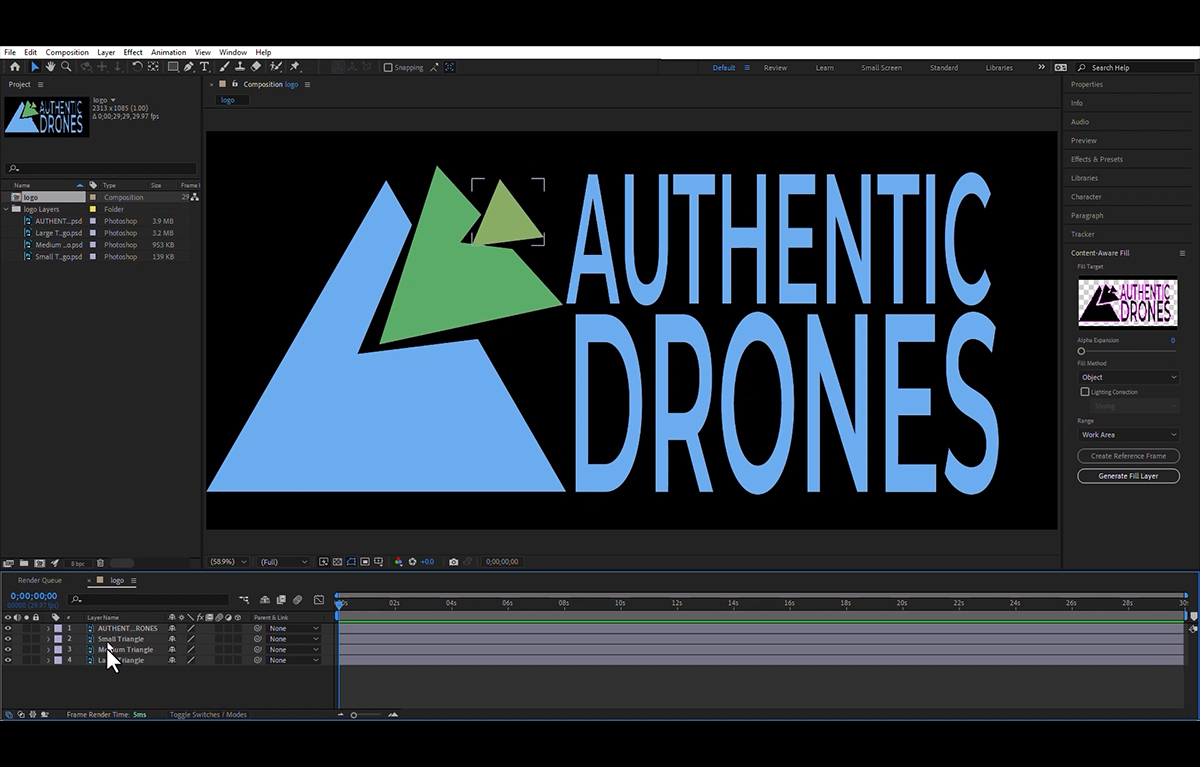The image size is (1200, 767).
Task: Open the Animation menu
Action: [x=168, y=52]
